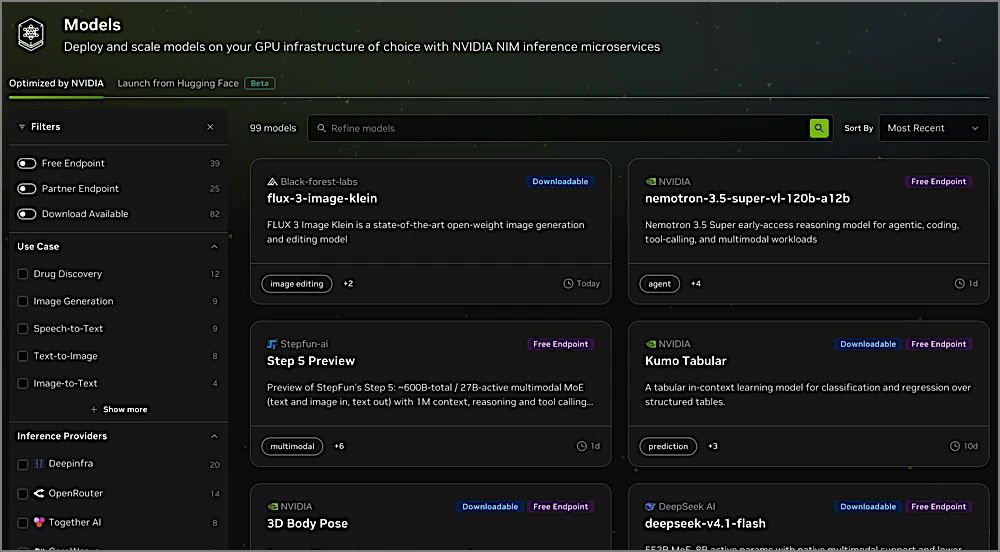This screenshot has height=552, width=1000.
Task: Click NVIDIA logo on the Kumo Tabular card
Action: (x=651, y=344)
